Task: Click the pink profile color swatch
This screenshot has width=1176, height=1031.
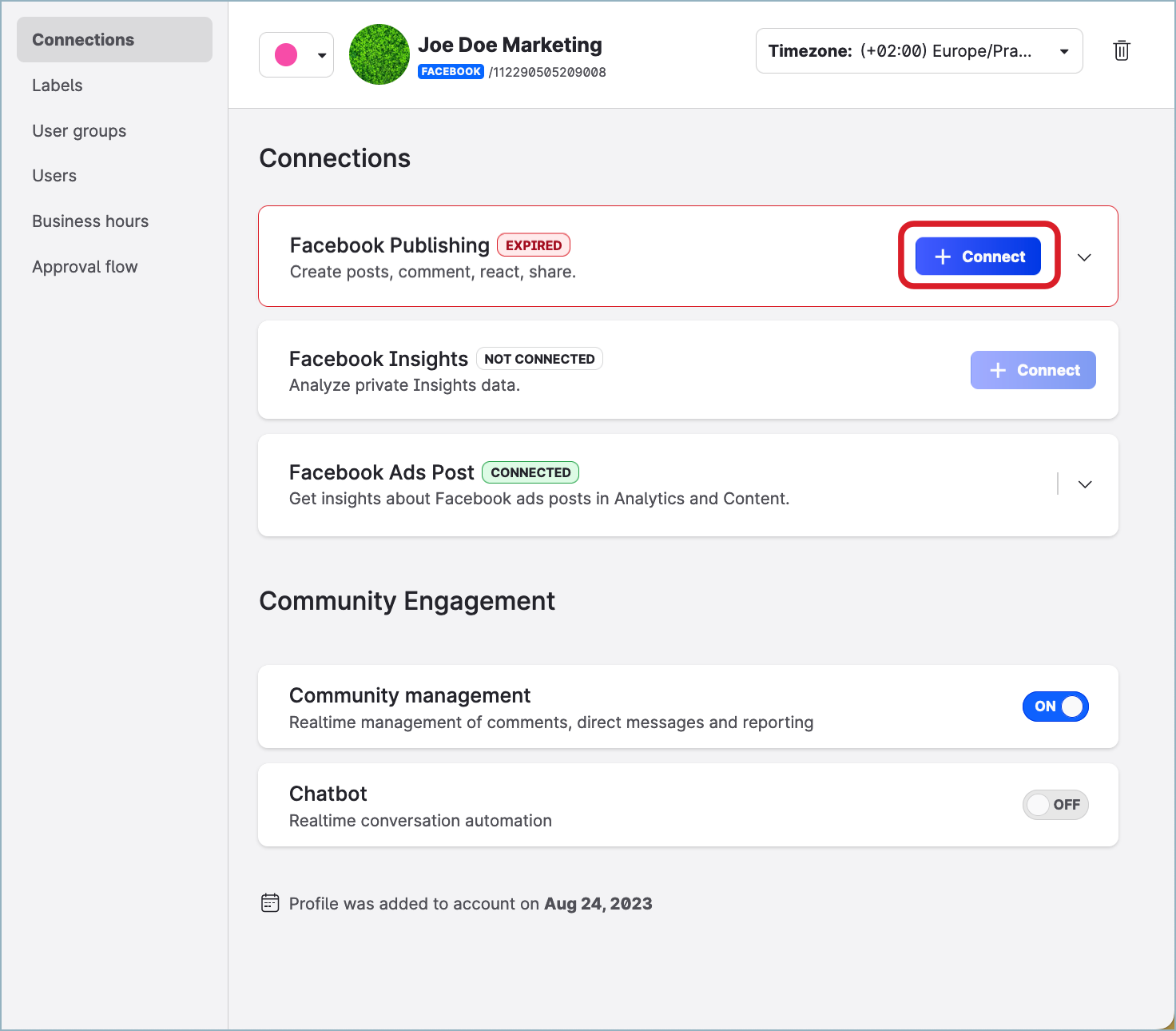Action: [285, 54]
